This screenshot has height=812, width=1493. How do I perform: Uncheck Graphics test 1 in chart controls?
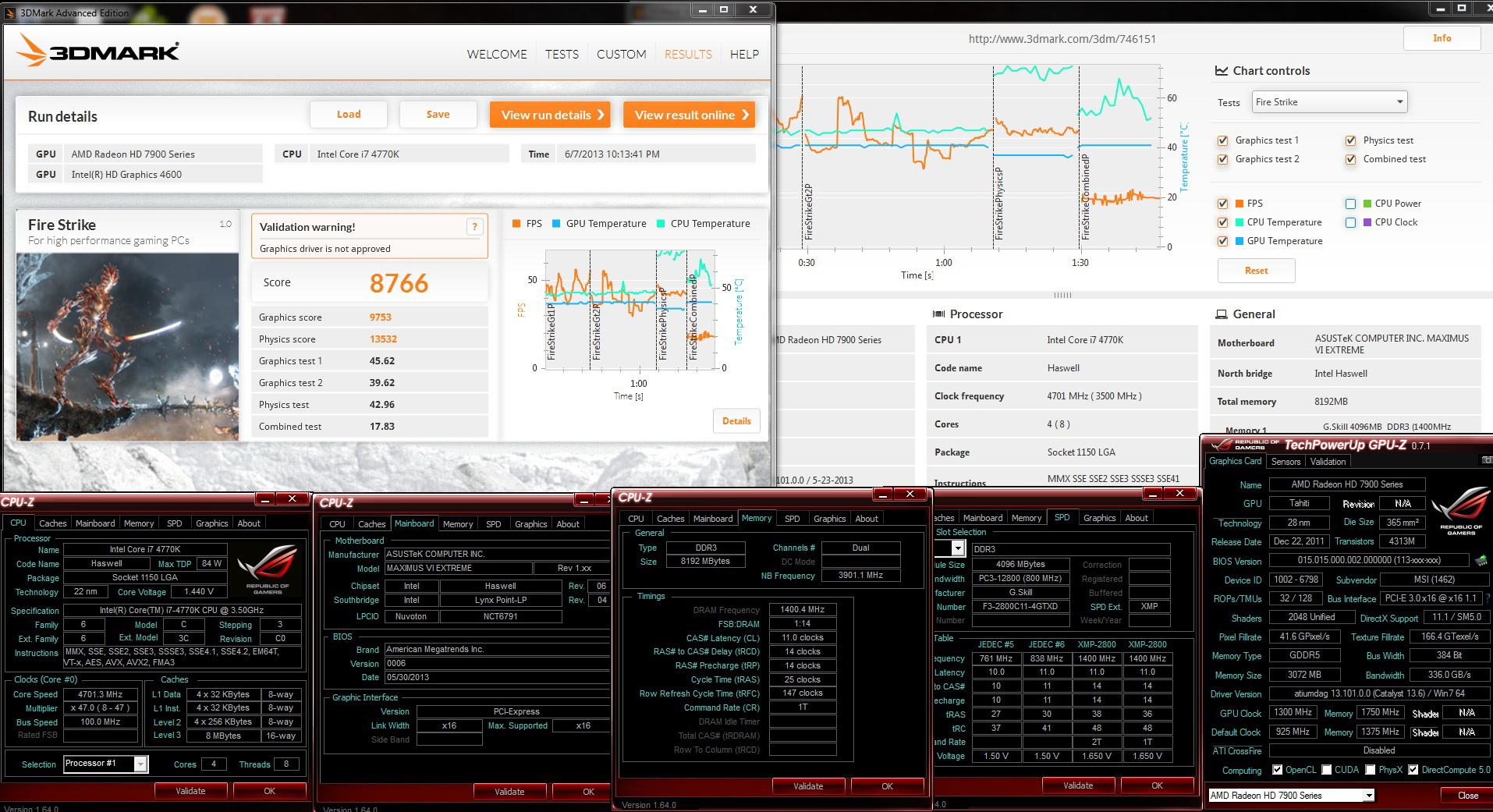pos(1222,140)
